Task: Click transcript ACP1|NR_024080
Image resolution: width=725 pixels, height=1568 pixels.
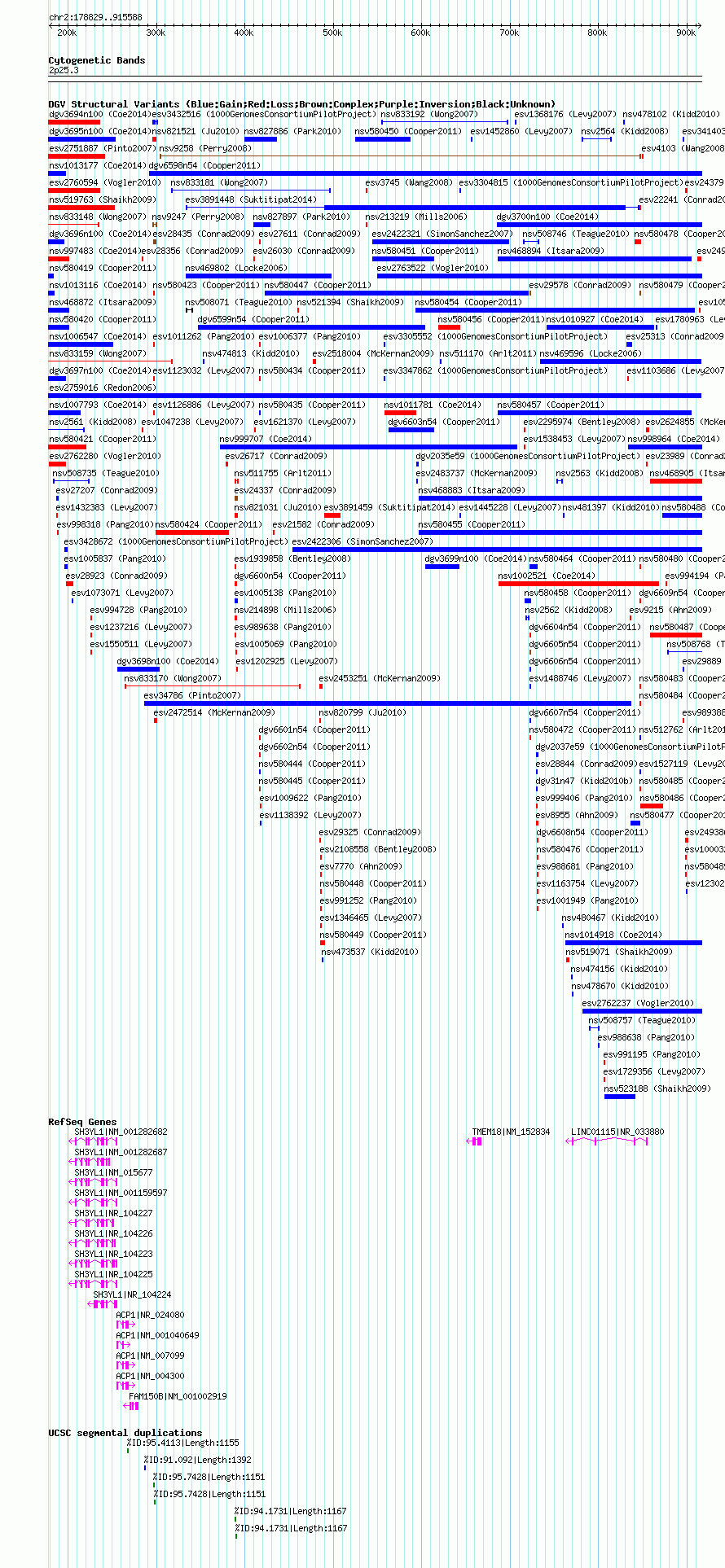Action: [x=151, y=1316]
